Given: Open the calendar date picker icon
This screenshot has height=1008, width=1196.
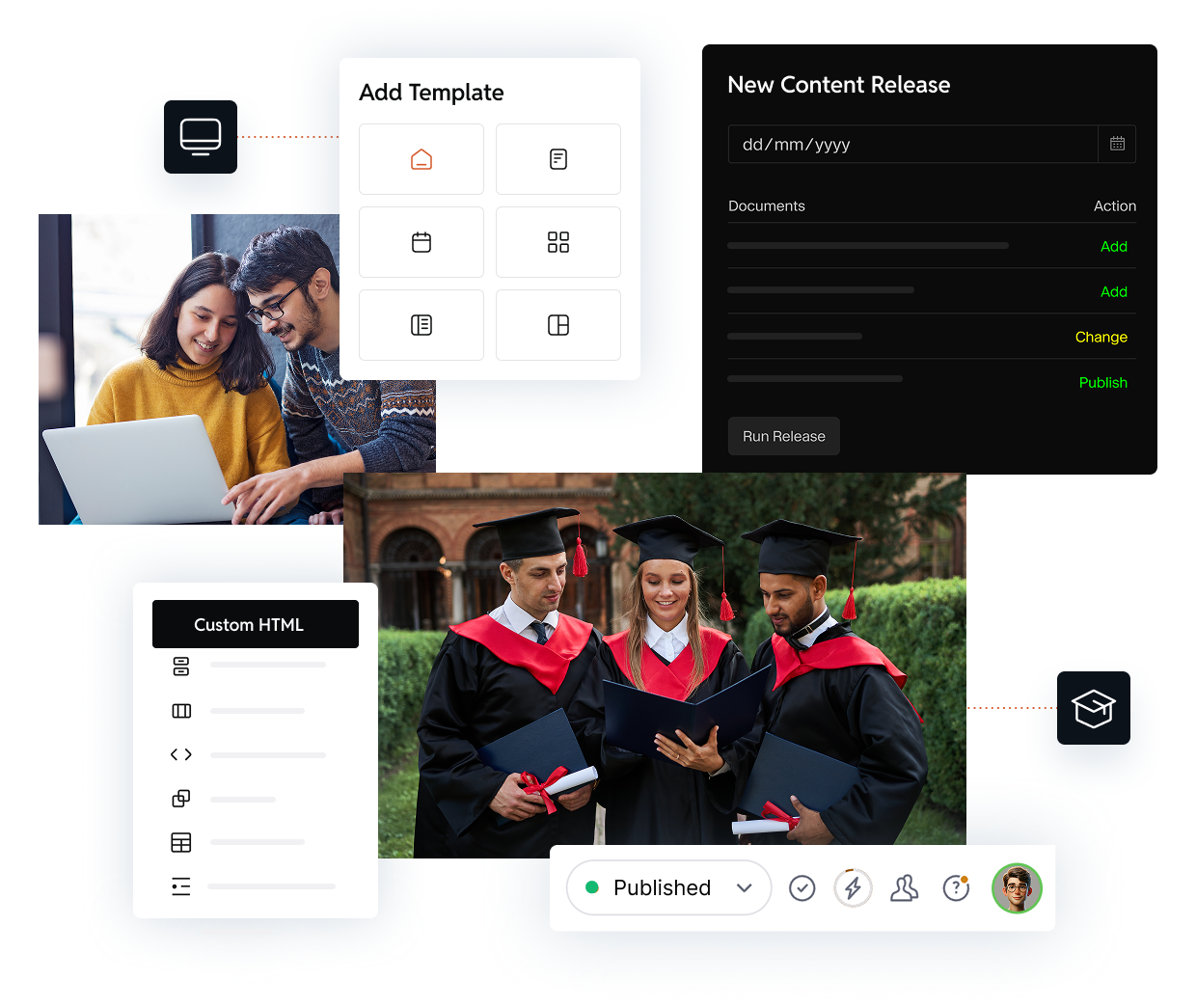Looking at the screenshot, I should coord(1117,144).
